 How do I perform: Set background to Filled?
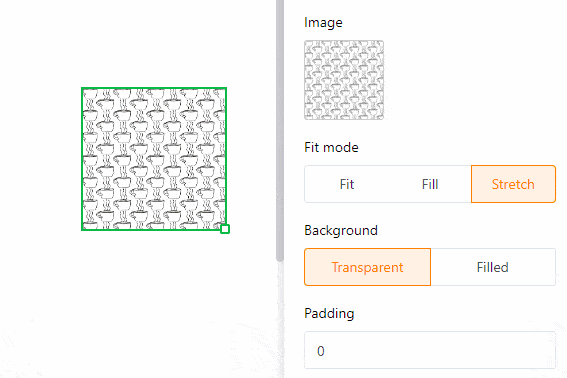pyautogui.click(x=493, y=267)
